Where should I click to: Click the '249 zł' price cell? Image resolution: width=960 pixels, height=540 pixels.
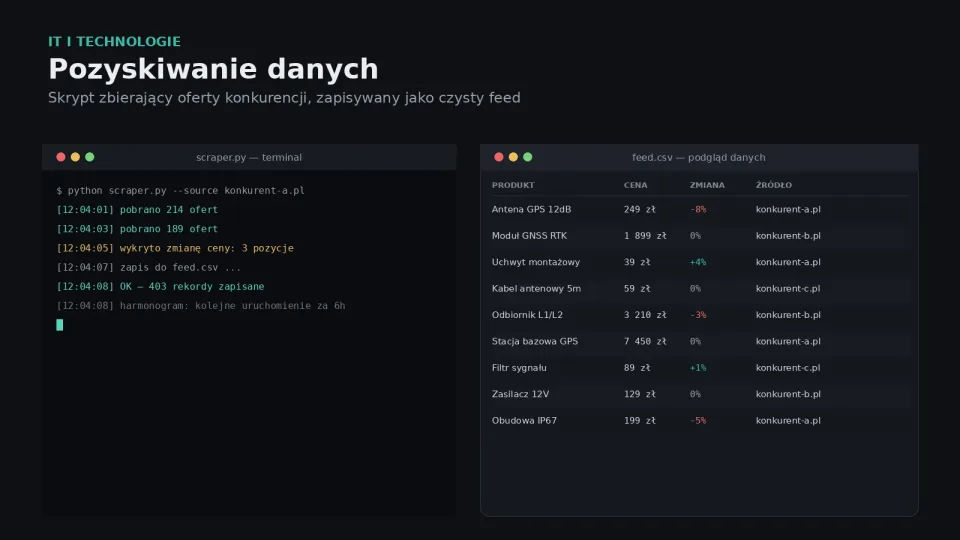640,209
